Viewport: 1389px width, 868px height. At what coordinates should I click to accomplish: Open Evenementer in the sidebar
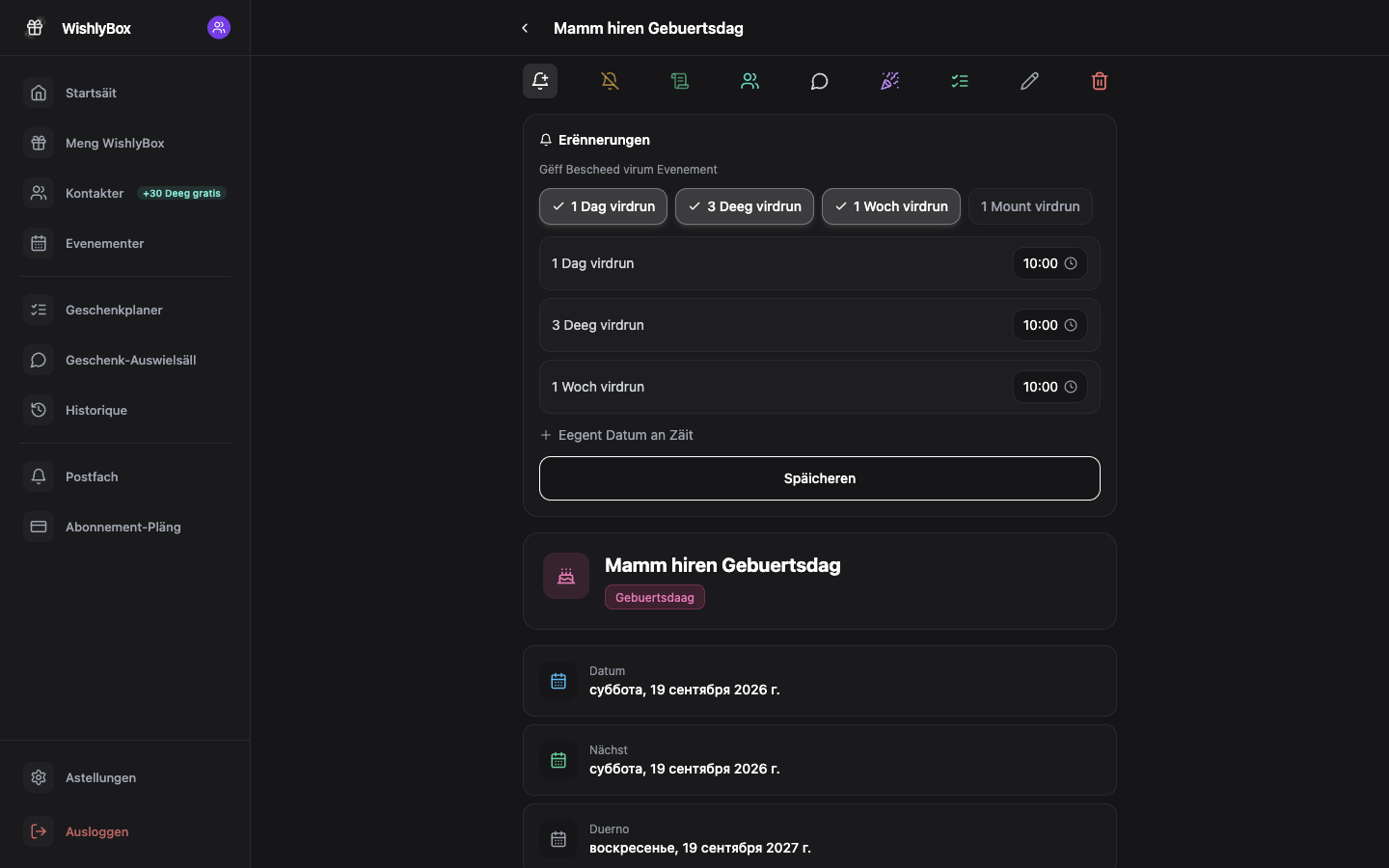click(x=125, y=243)
